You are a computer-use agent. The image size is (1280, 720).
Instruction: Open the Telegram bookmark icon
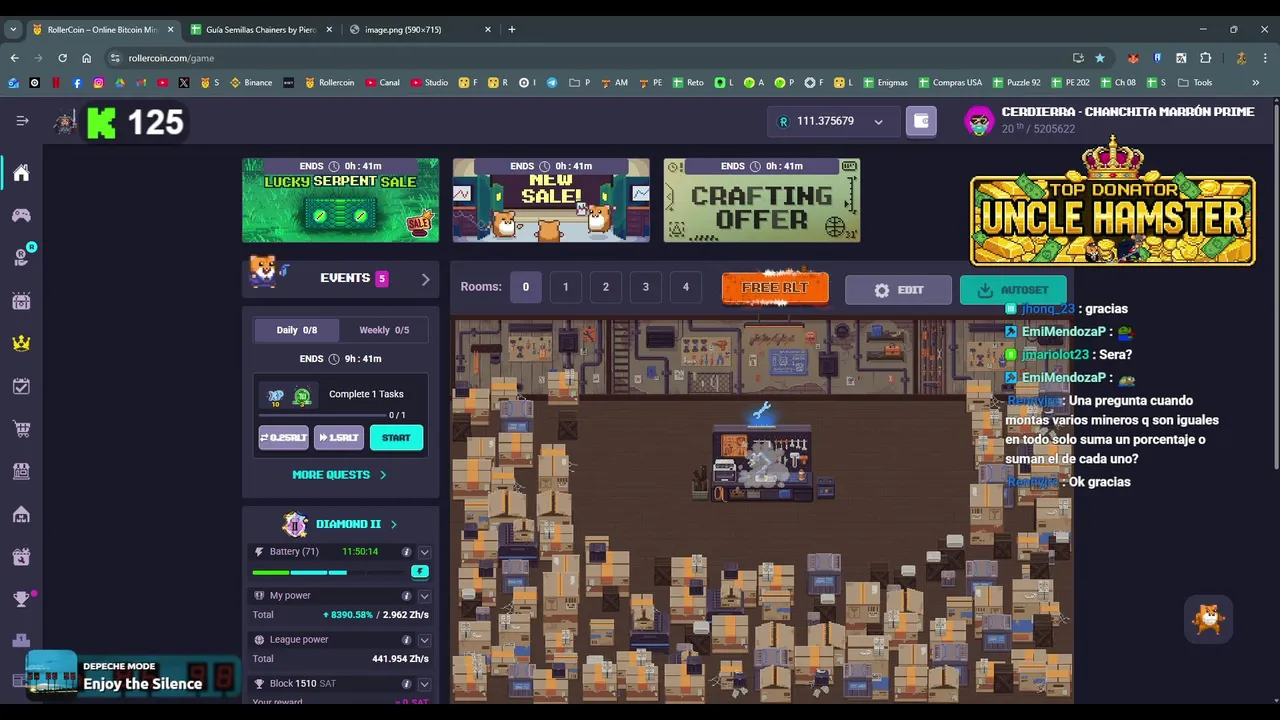pos(551,83)
